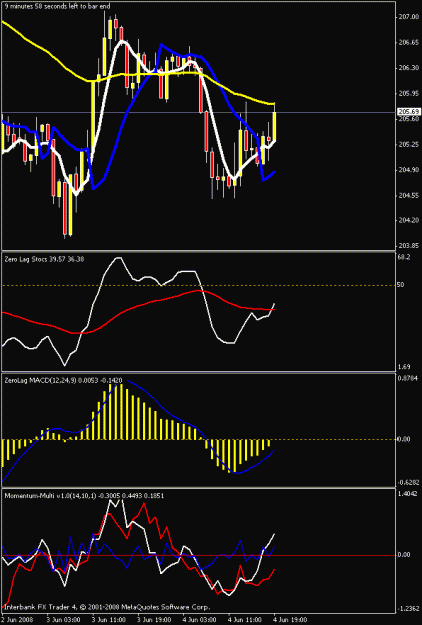Image resolution: width=422 pixels, height=625 pixels.
Task: Click the 206.30 price axis label
Action: click(x=408, y=68)
